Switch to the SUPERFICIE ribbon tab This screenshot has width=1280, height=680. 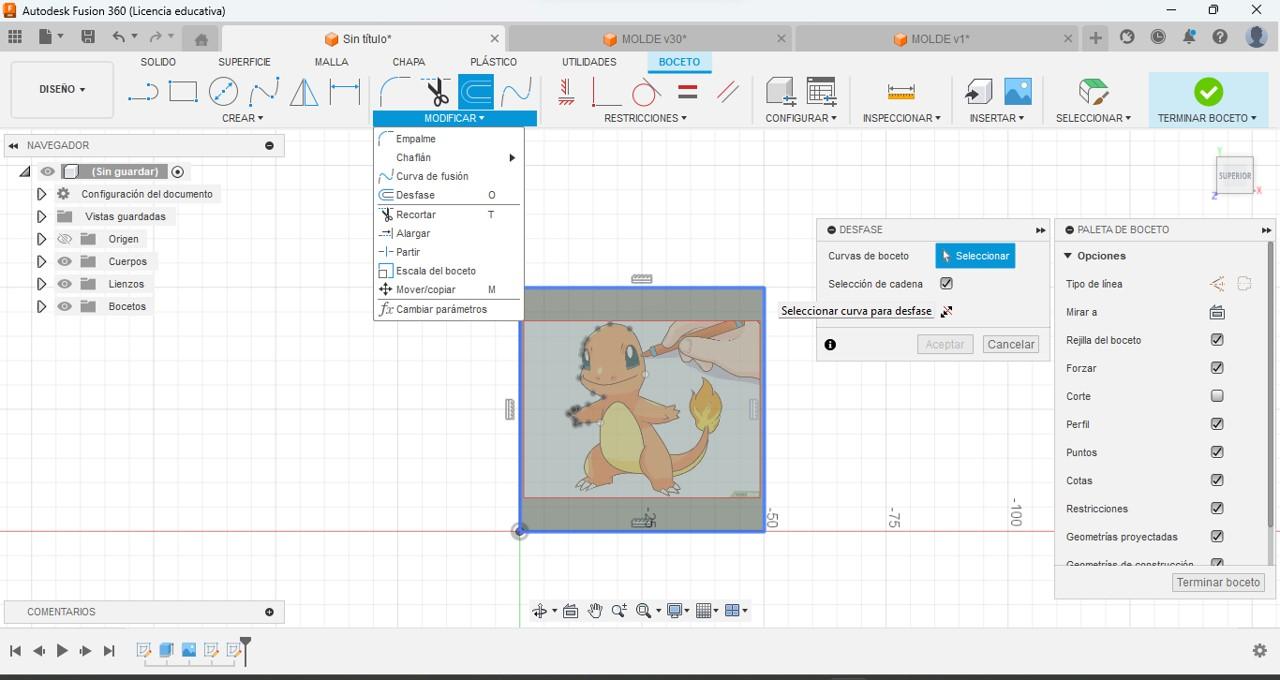[x=244, y=62]
